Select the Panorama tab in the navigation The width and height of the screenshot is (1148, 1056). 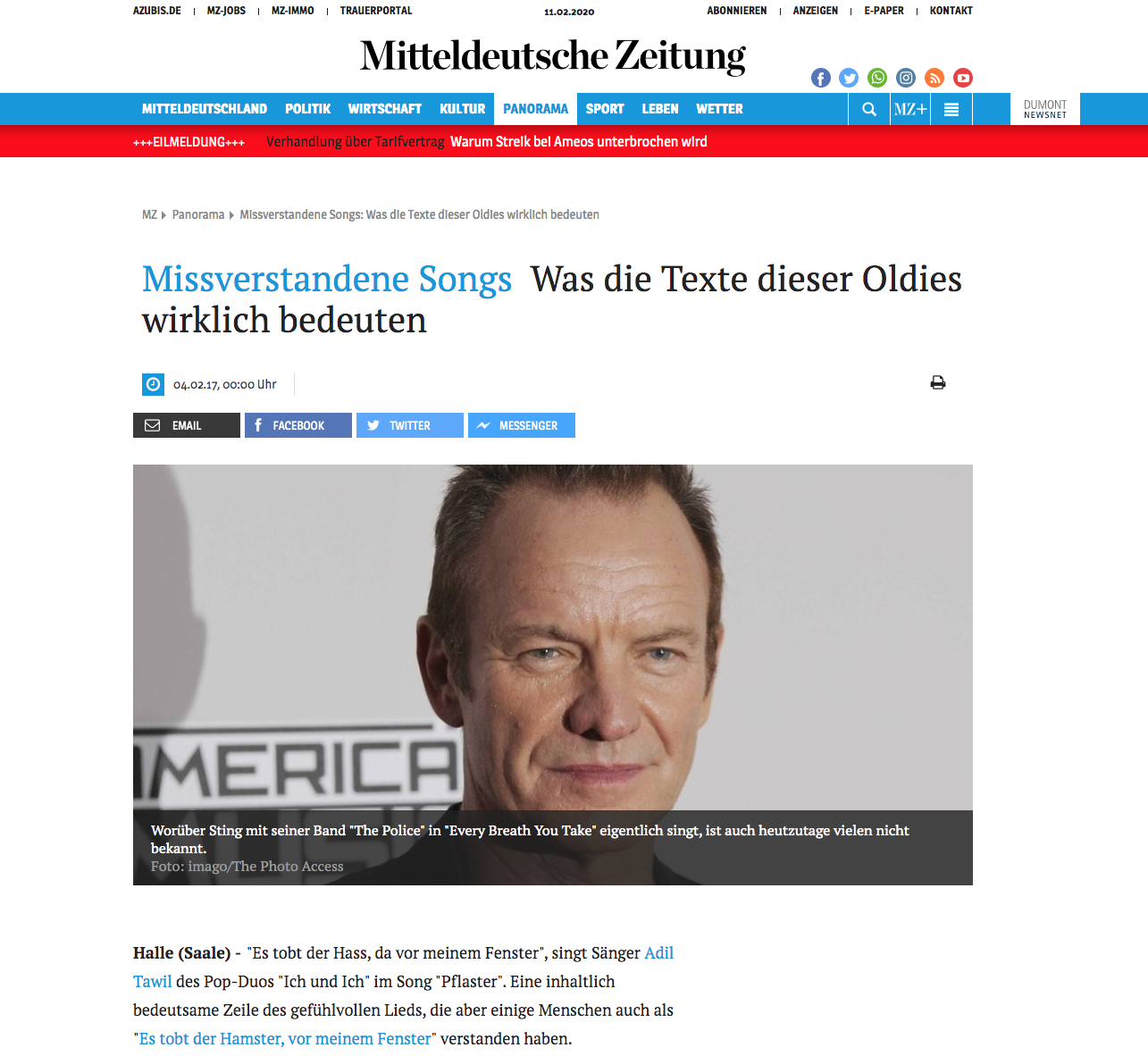click(535, 109)
